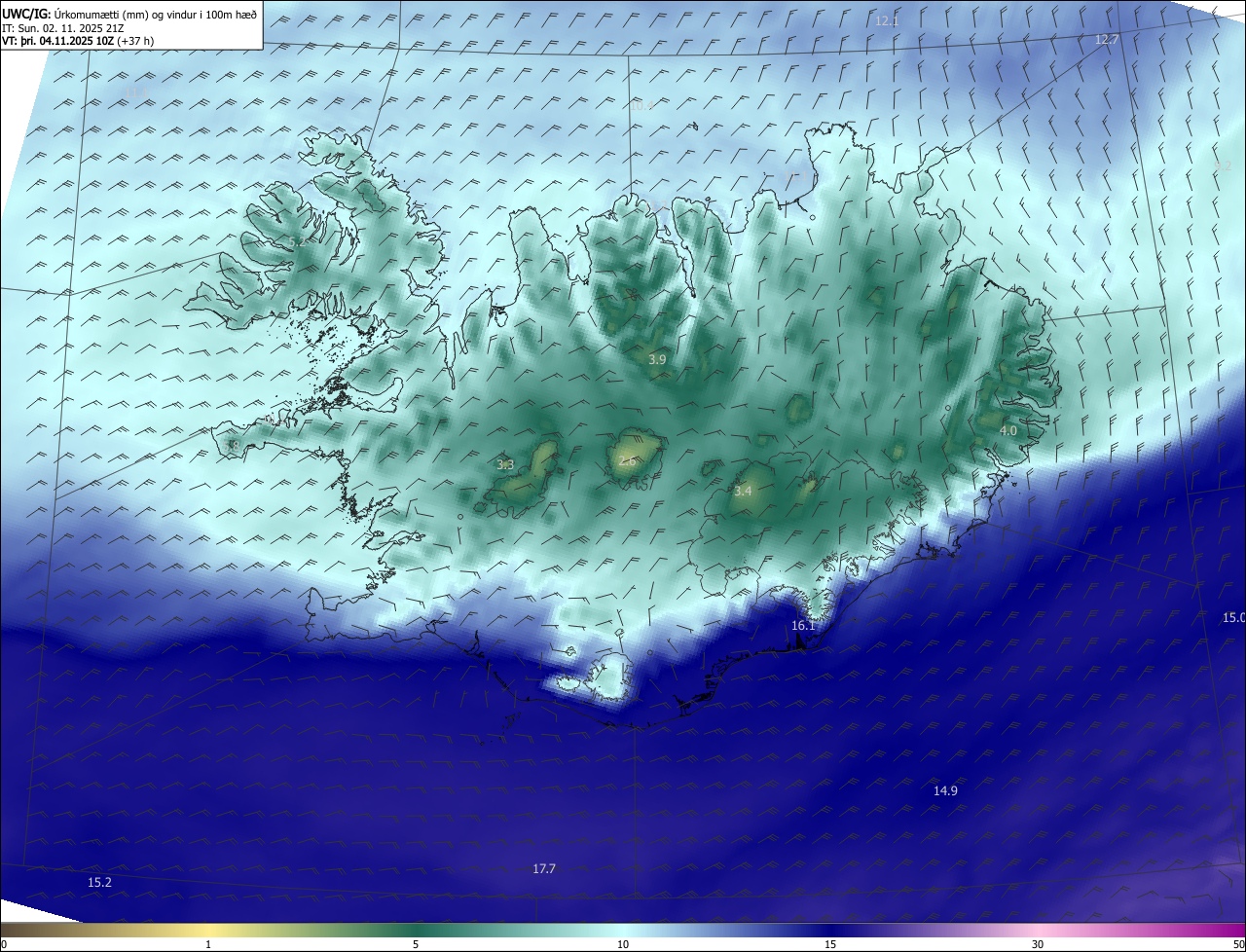Click the colorbar tick label 50
This screenshot has width=1246, height=952.
1239,945
